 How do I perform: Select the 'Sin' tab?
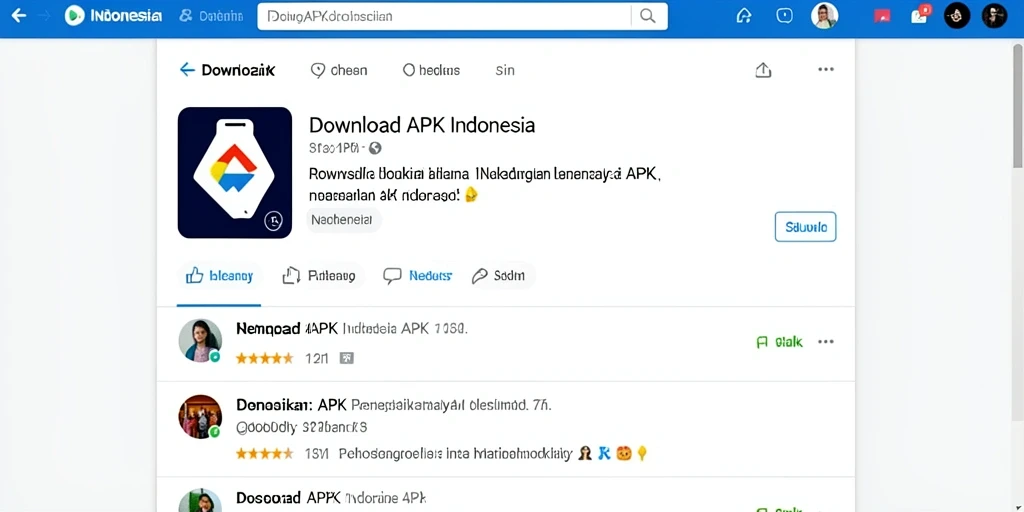point(505,70)
